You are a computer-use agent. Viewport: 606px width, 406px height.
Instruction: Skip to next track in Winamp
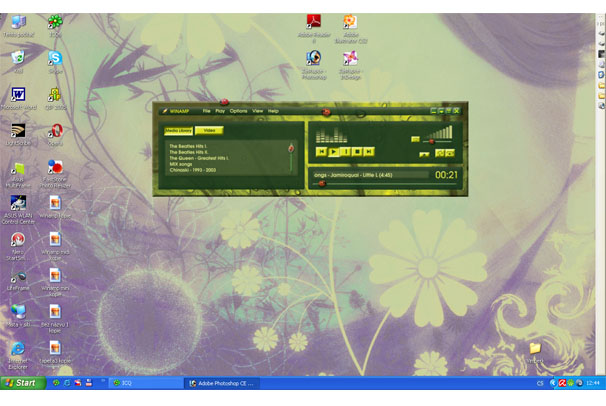(x=369, y=152)
